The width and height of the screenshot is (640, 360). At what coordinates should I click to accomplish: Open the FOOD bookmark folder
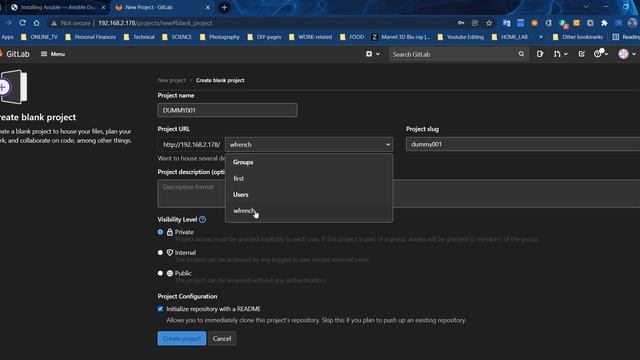click(x=352, y=37)
